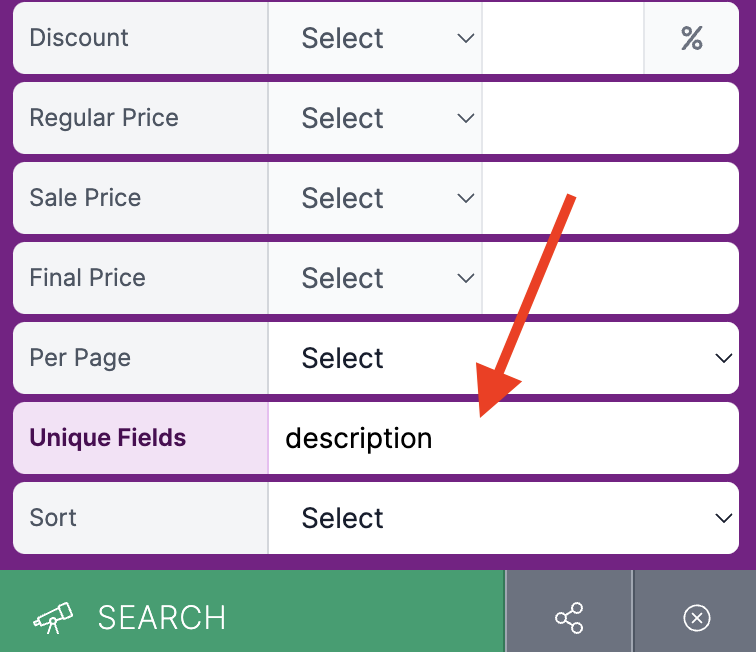Click the Unique Fields label
Screen dimensions: 756x652
[108, 438]
